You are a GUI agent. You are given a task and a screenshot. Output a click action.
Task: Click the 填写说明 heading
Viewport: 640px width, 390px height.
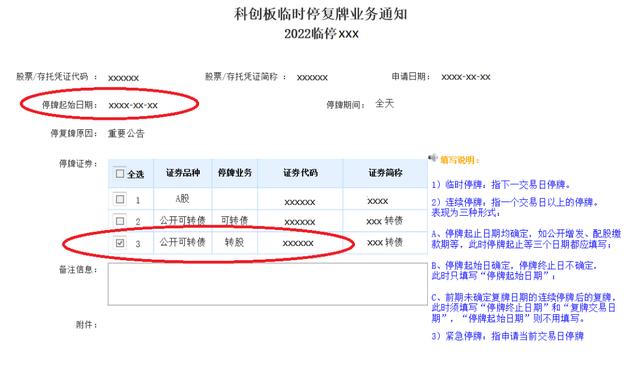tap(460, 160)
